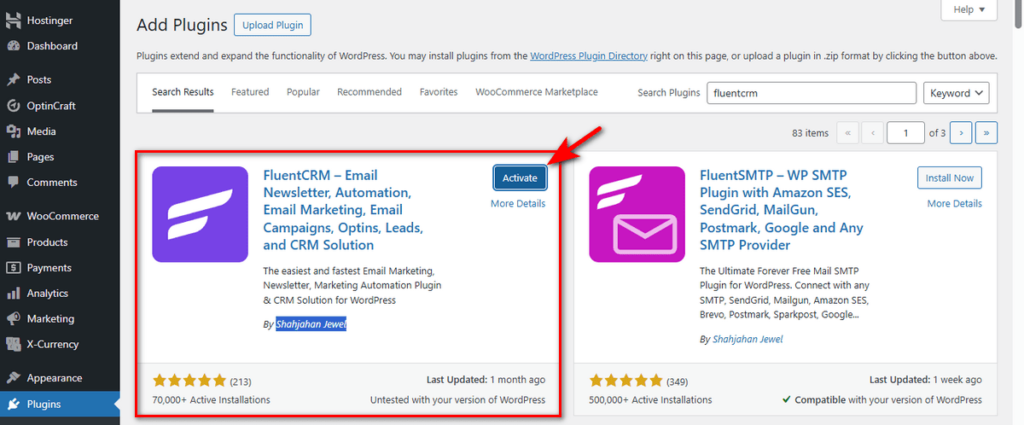
Task: Open the Popular plugins tab
Action: click(x=303, y=92)
